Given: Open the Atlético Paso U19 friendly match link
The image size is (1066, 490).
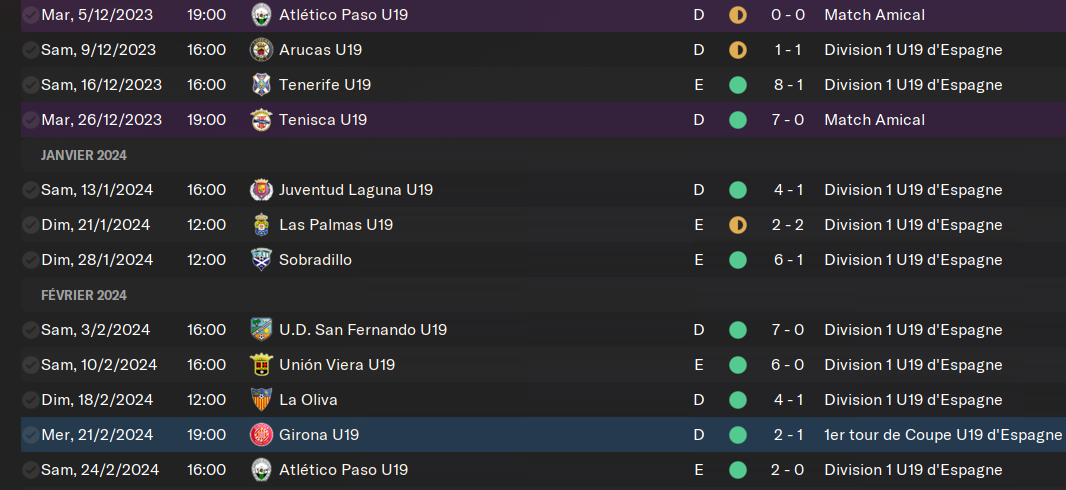Looking at the screenshot, I should [x=343, y=14].
